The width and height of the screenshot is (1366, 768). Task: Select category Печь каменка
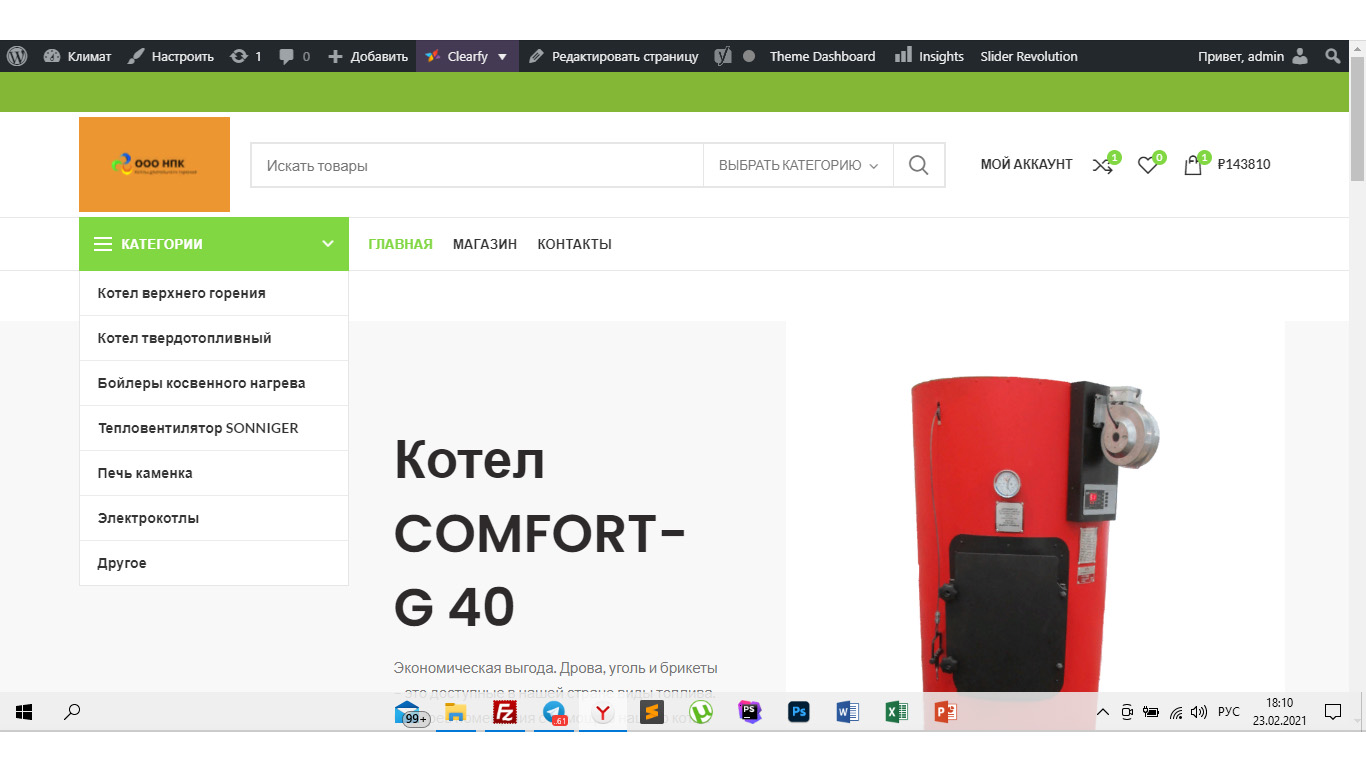pos(214,473)
